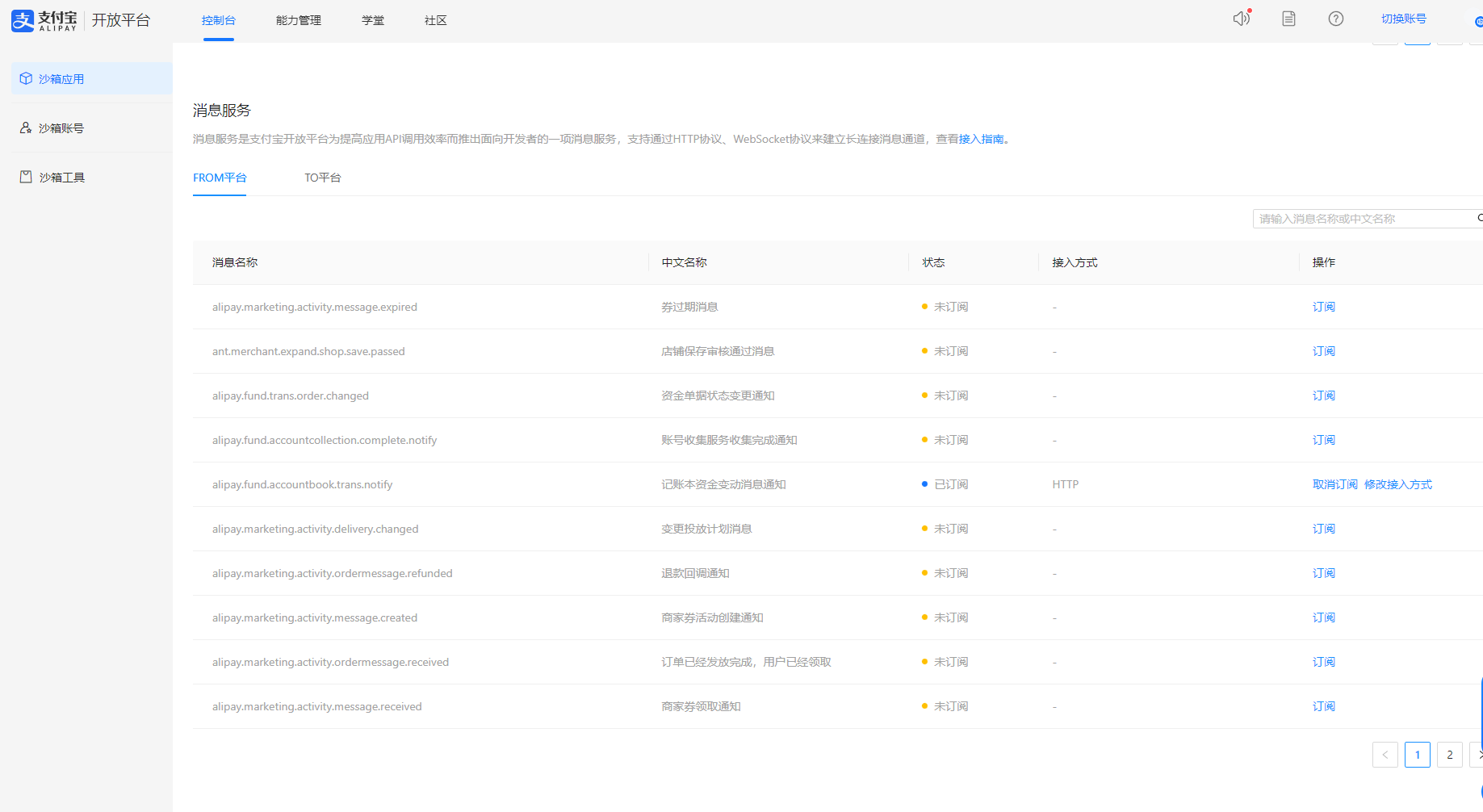Open 沙箱应用 in the sidebar
1483x812 pixels.
click(x=92, y=78)
